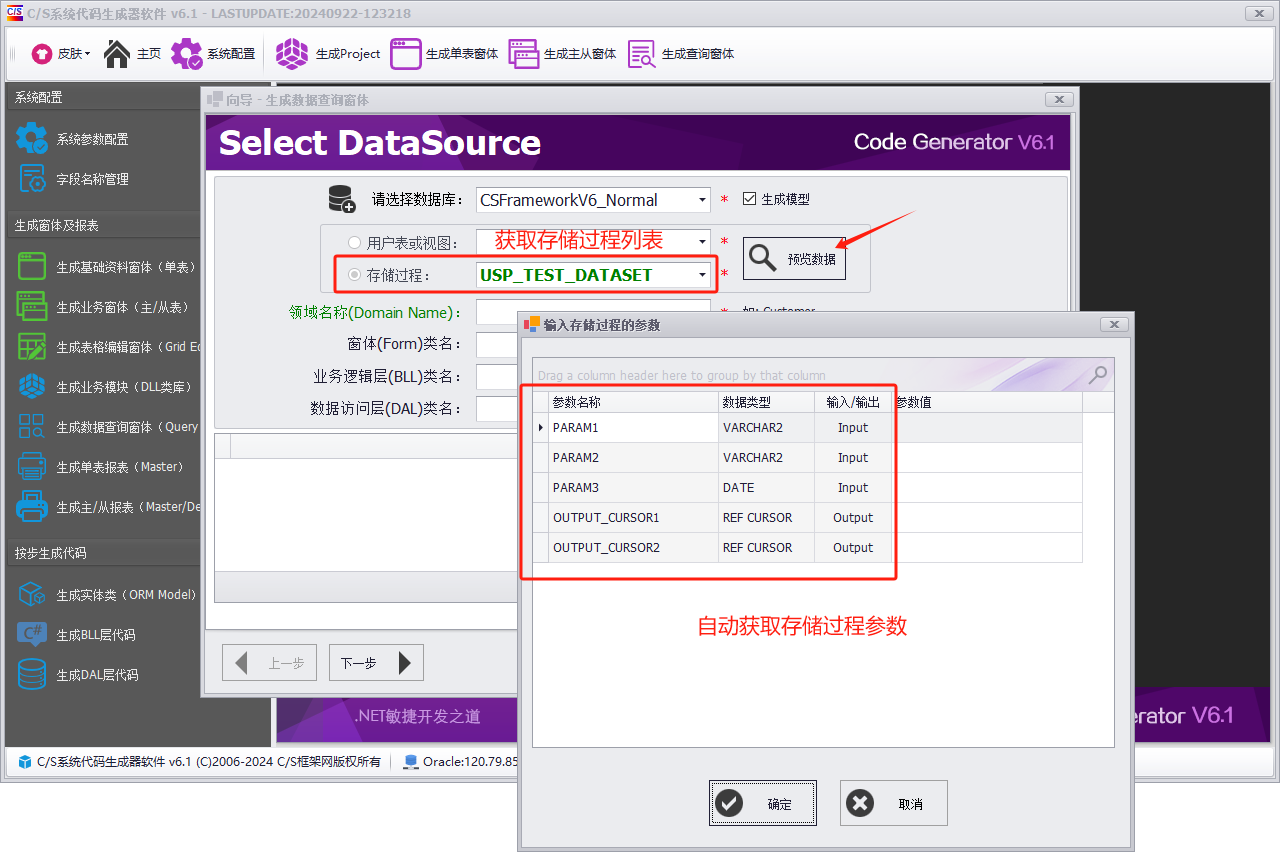Open the USP_TEST_DATASET stored procedure dropdown
This screenshot has width=1280, height=861.
point(703,275)
